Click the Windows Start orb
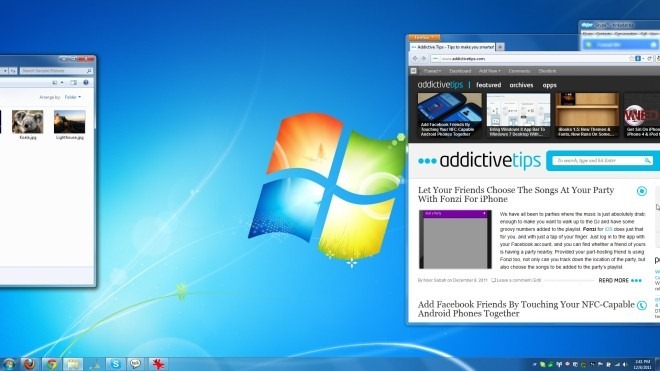 click(8, 364)
